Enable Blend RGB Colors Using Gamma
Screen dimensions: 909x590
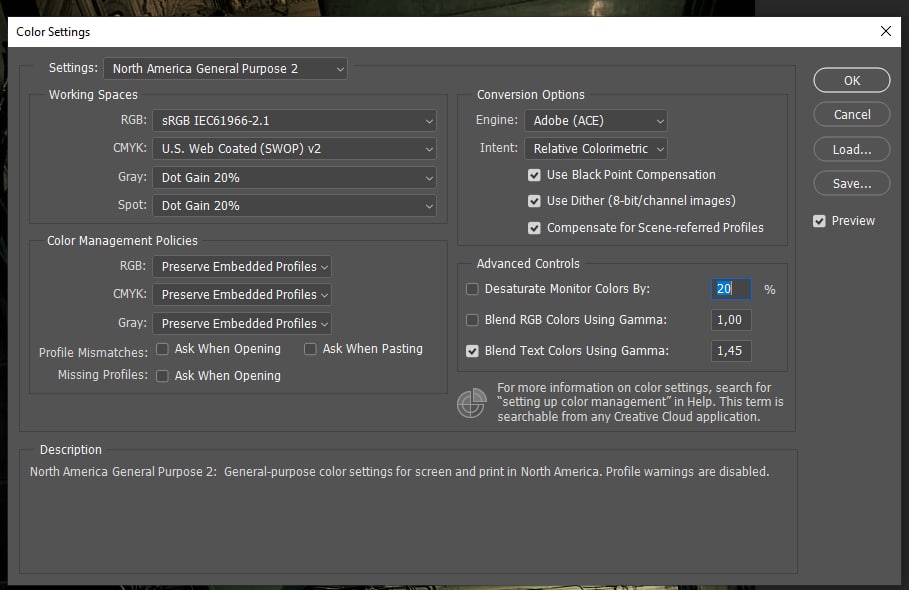tap(472, 320)
